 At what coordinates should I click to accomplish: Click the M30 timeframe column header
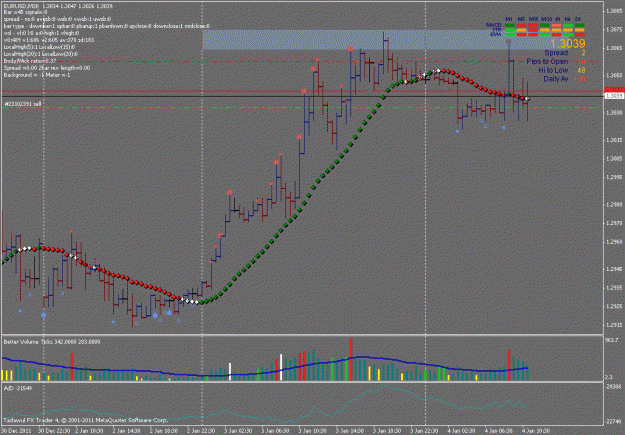[546, 19]
